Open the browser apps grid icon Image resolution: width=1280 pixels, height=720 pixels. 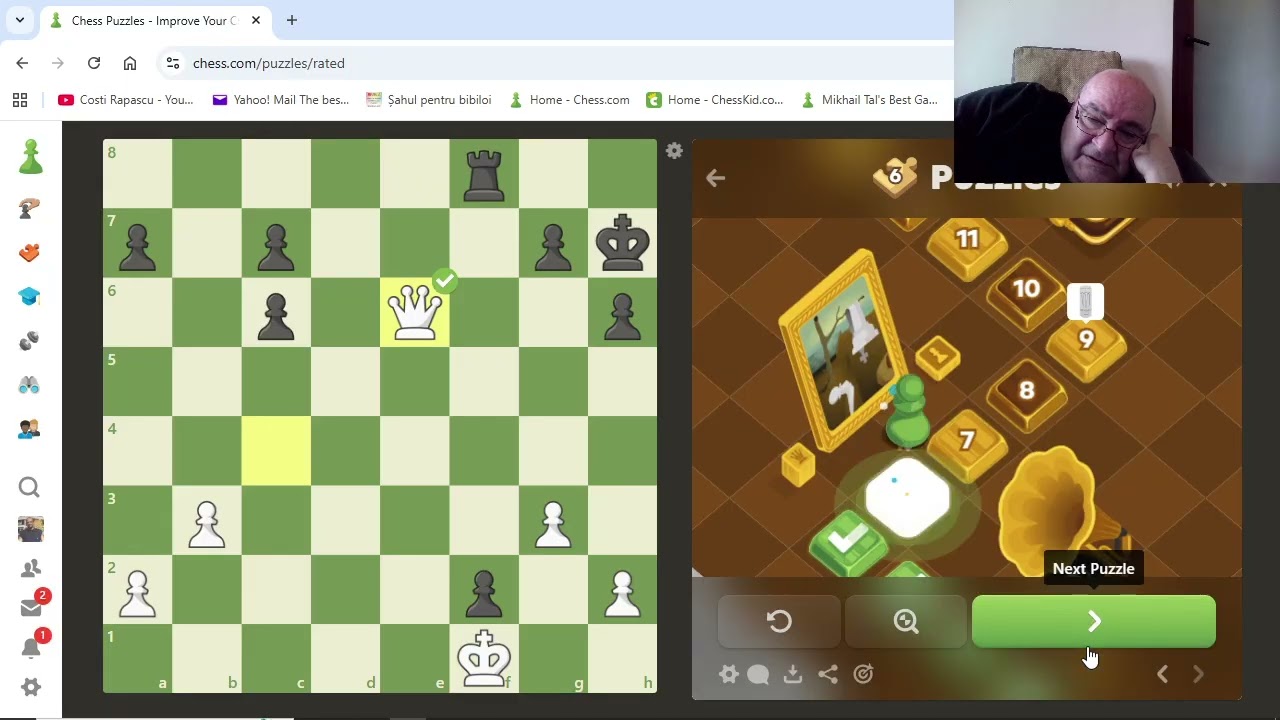(x=20, y=100)
